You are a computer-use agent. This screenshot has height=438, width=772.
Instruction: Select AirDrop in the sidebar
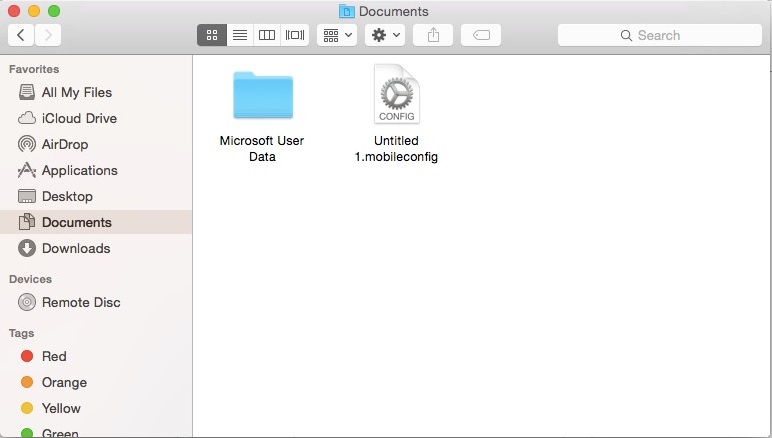point(96,144)
